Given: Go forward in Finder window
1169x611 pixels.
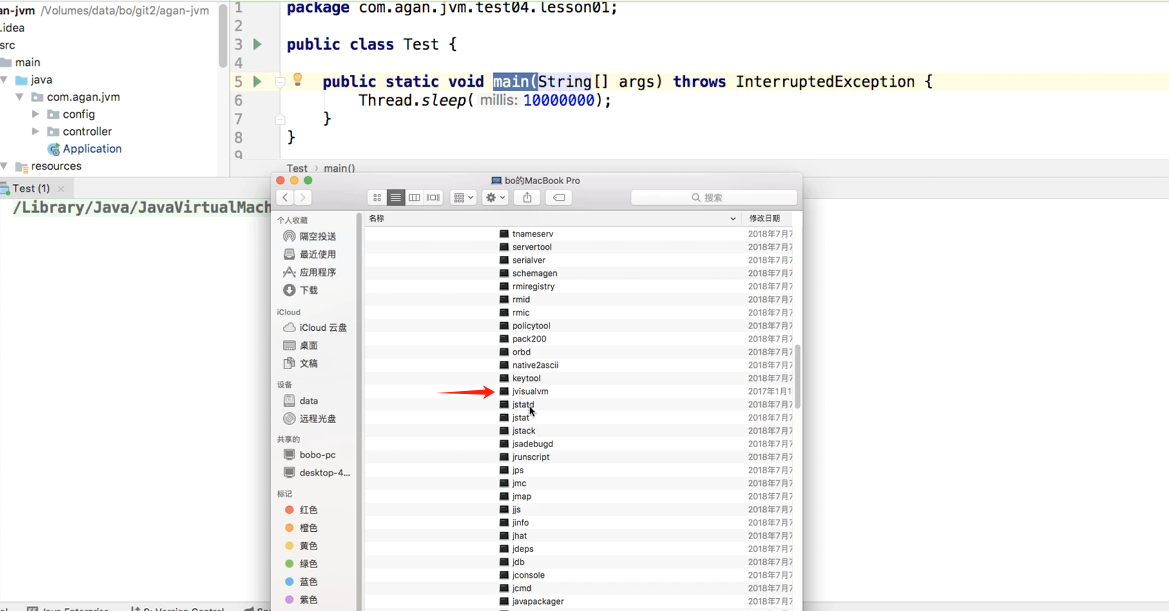Looking at the screenshot, I should (303, 197).
